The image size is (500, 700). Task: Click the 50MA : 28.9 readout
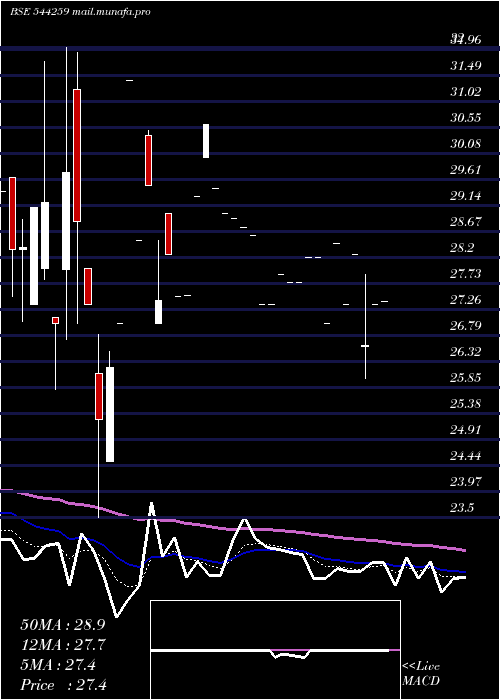point(62,625)
